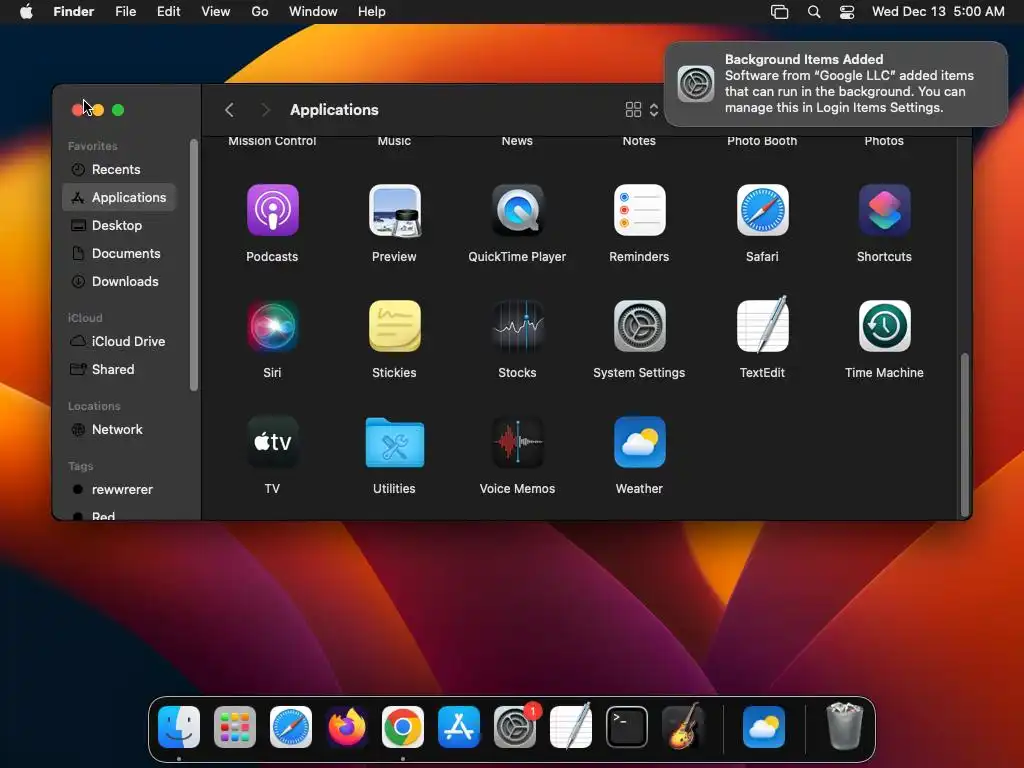The width and height of the screenshot is (1024, 768).
Task: Open Shared in the sidebar
Action: click(x=120, y=370)
